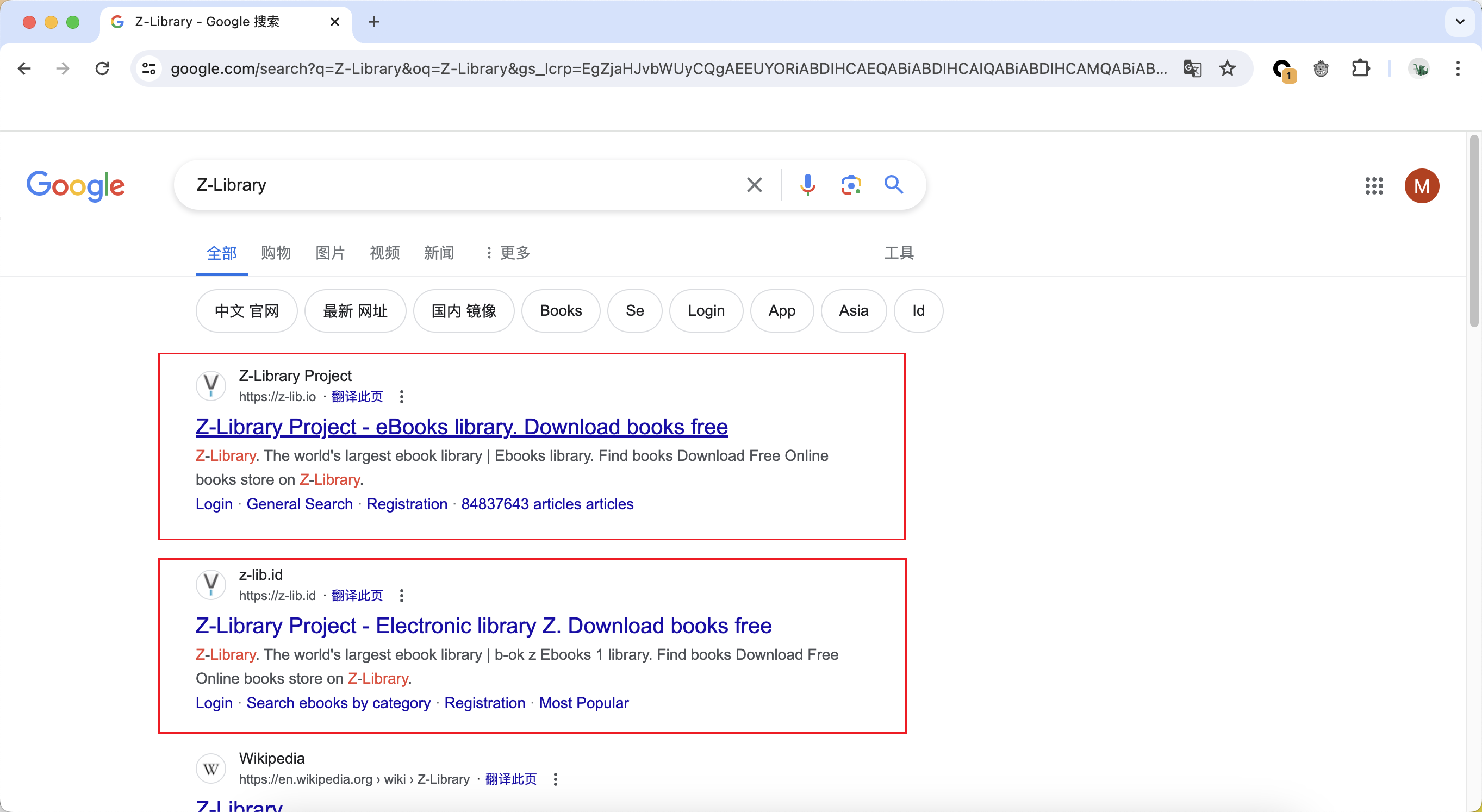Filter results with the Books chip
The width and height of the screenshot is (1482, 812).
click(x=561, y=310)
